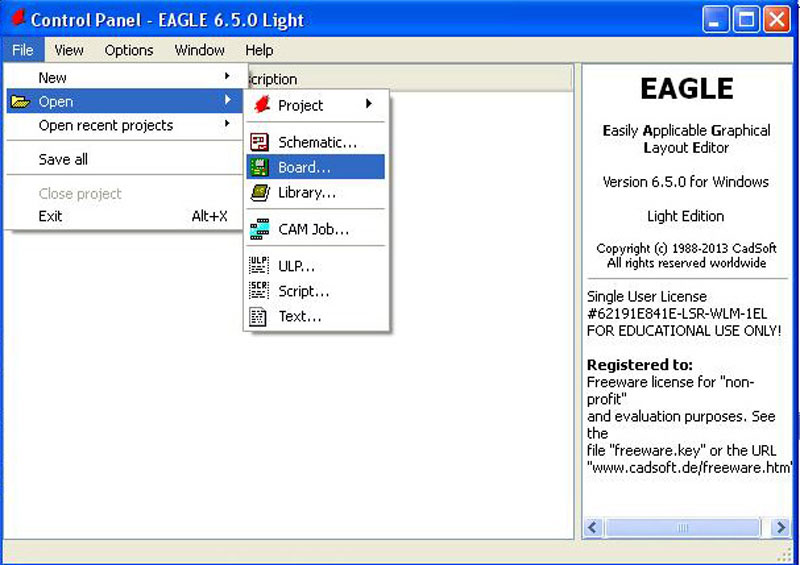
Task: Click the SCR Script icon
Action: (x=259, y=290)
